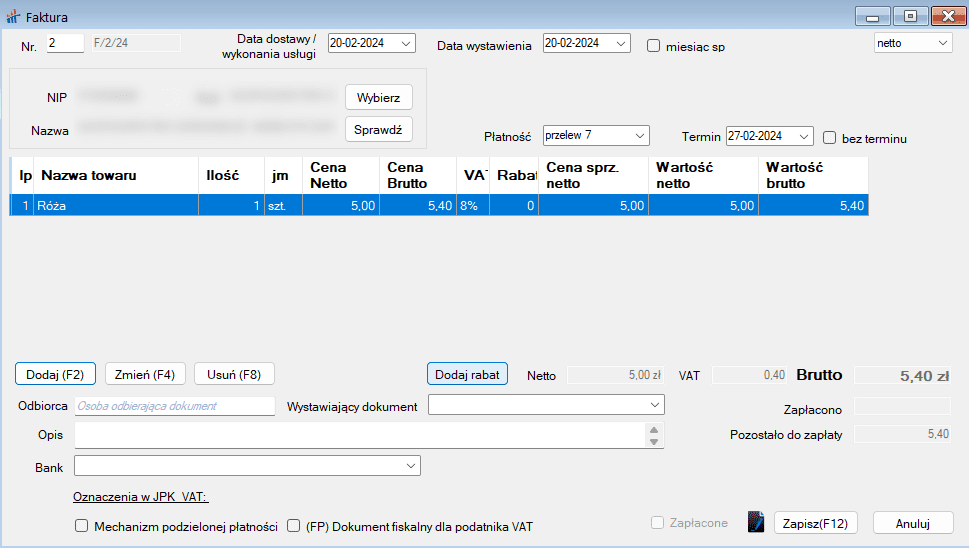Click the document icon beside the Zapisz button
The width and height of the screenshot is (969, 548).
point(756,523)
